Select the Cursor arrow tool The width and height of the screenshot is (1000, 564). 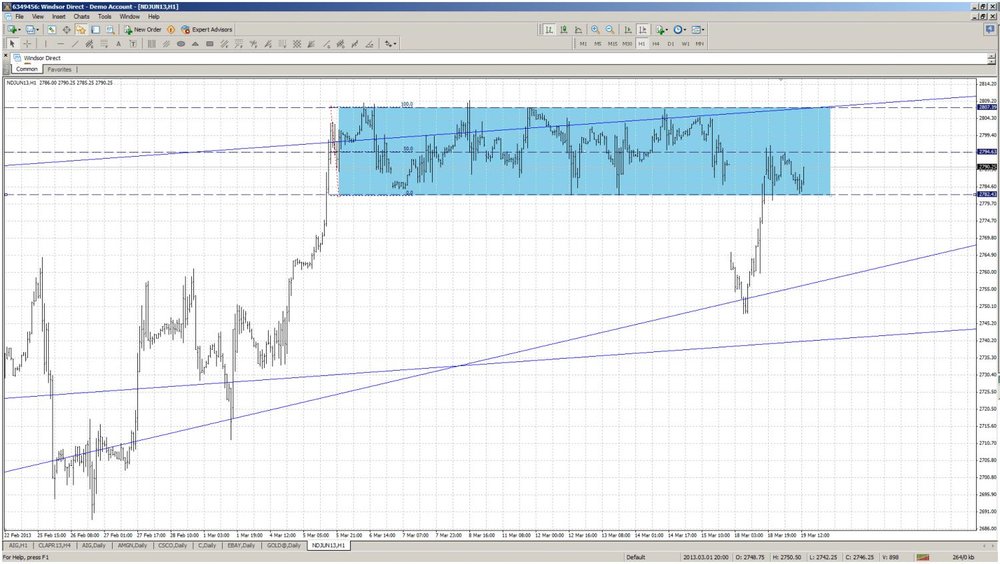[x=11, y=44]
